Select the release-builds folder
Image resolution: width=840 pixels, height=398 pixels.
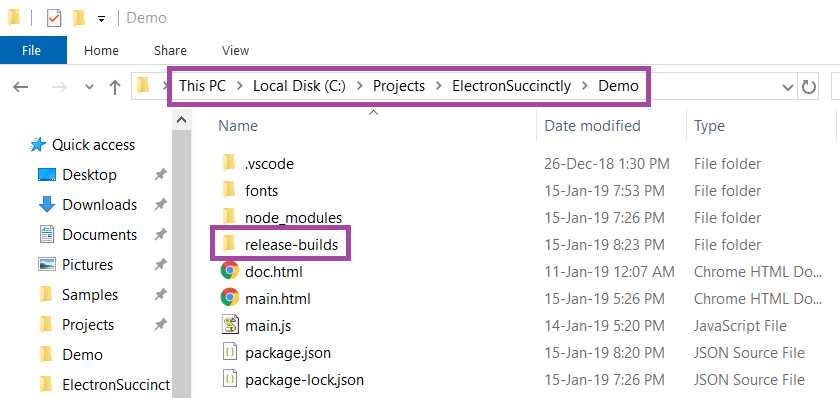click(291, 245)
